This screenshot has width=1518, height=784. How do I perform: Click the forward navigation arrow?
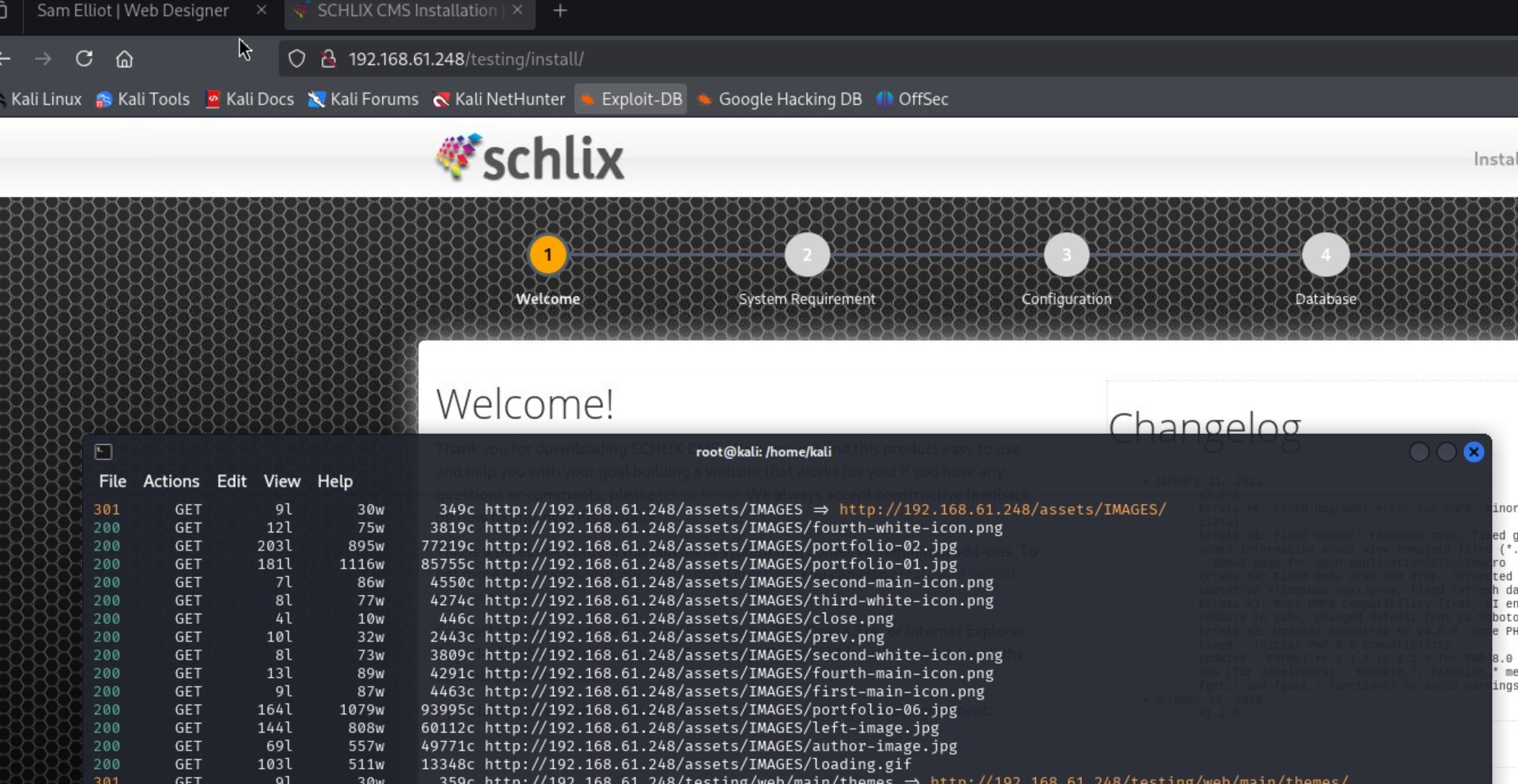tap(43, 58)
